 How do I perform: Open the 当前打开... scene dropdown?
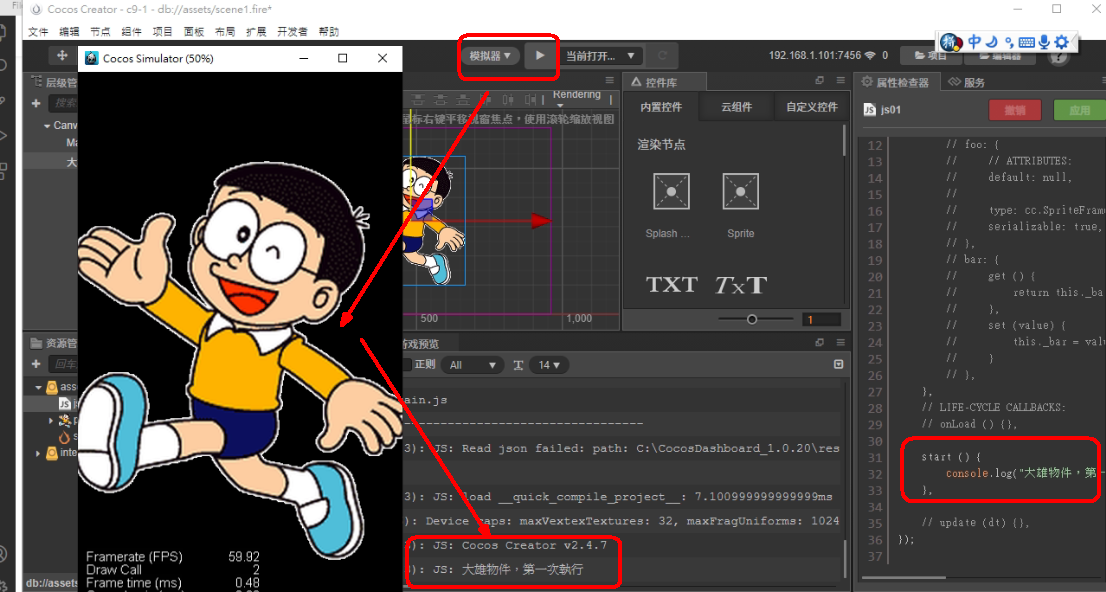[600, 56]
